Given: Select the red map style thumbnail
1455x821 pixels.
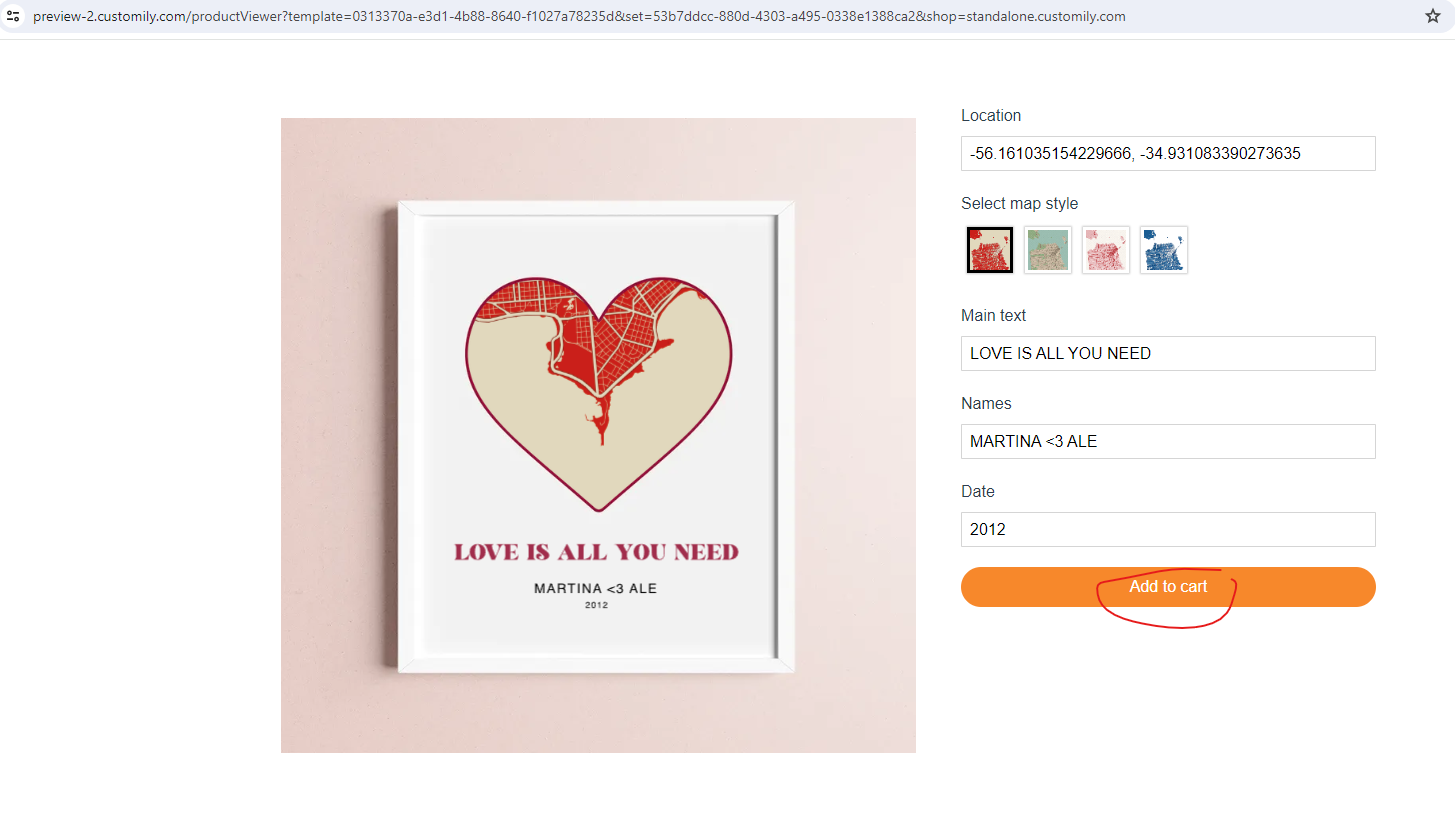Looking at the screenshot, I should [990, 250].
